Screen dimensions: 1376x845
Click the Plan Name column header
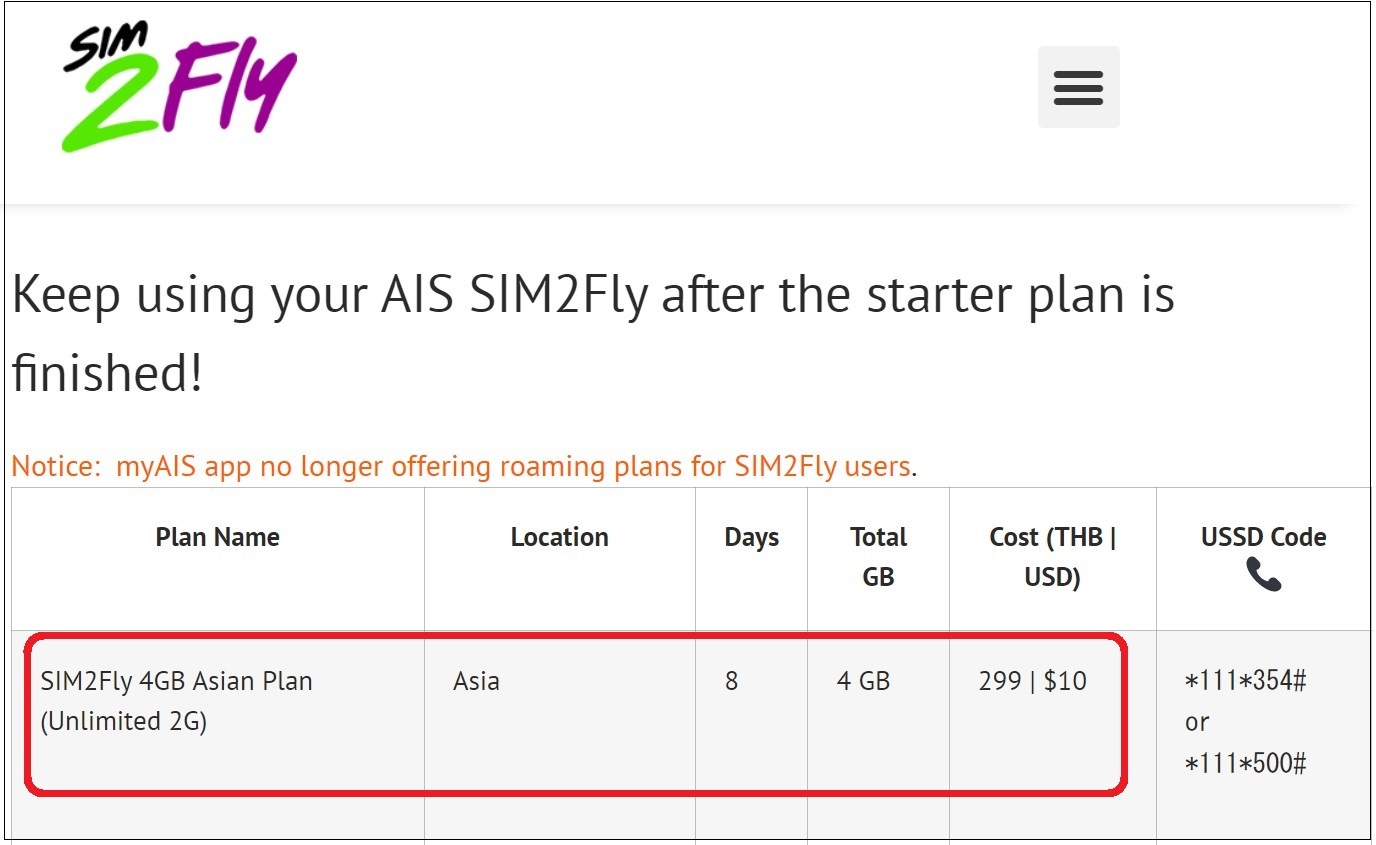click(217, 537)
